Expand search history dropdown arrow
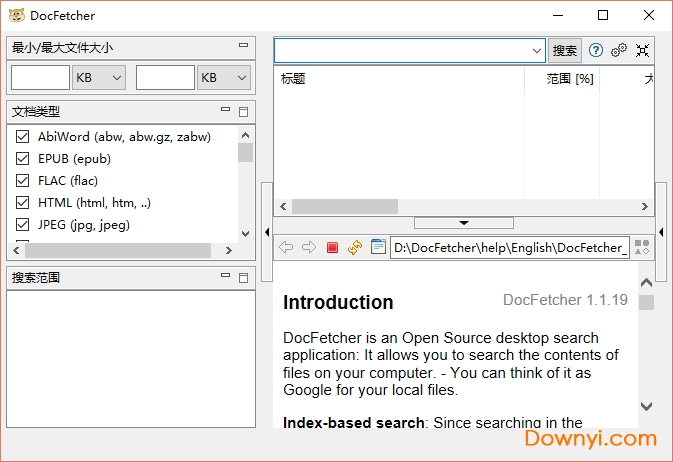Screen dimensions: 673x462 pos(537,51)
